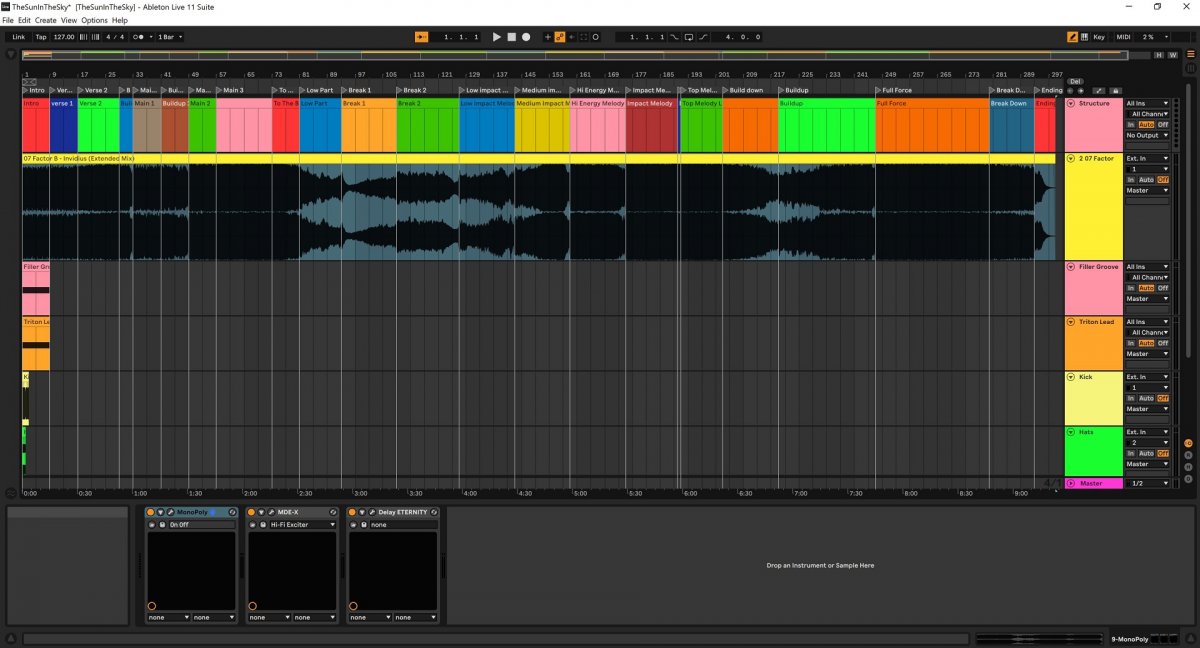The width and height of the screenshot is (1200, 648).
Task: Click the Play button in transport
Action: pos(497,37)
